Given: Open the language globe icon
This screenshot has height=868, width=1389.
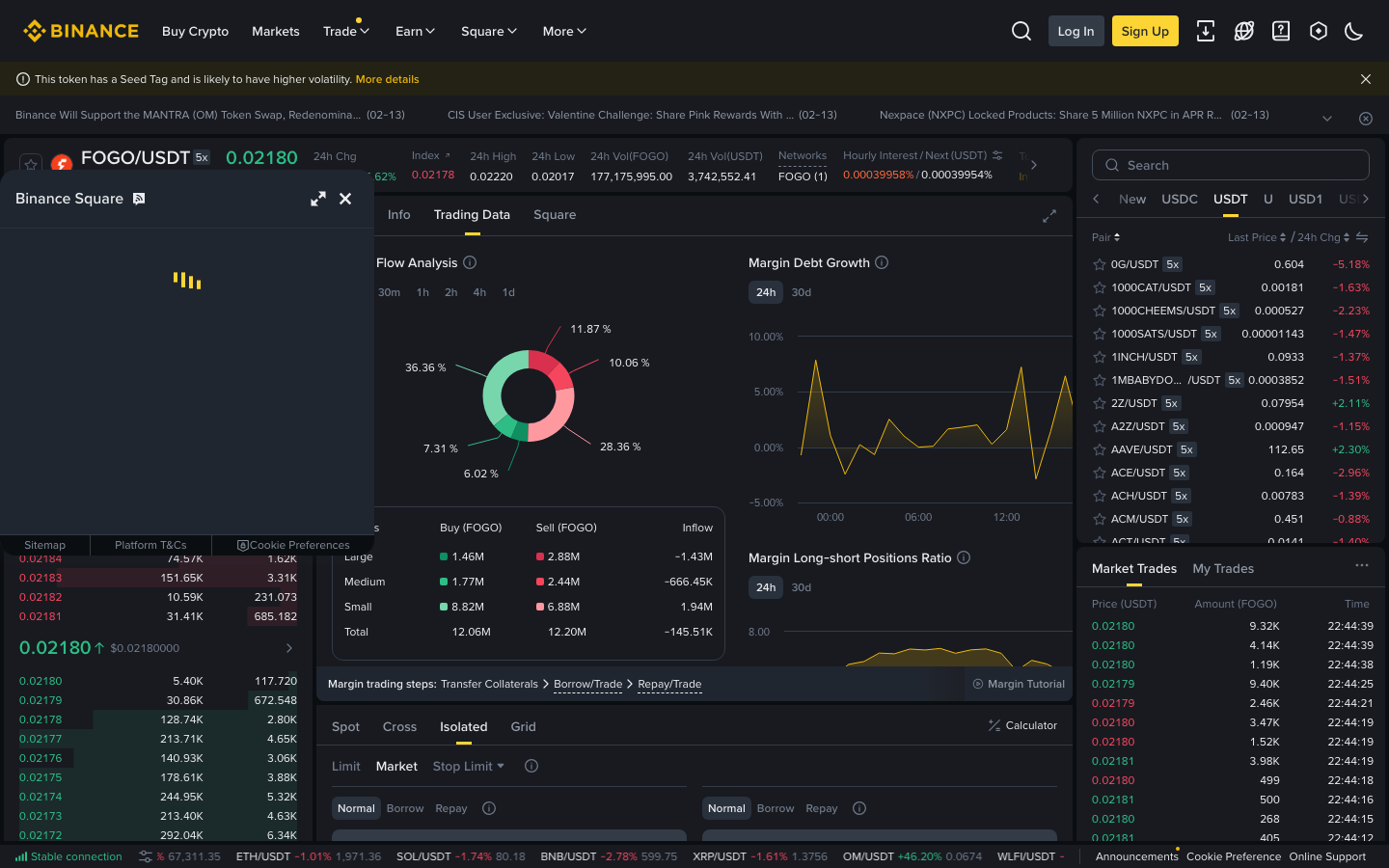Looking at the screenshot, I should coord(1243,31).
